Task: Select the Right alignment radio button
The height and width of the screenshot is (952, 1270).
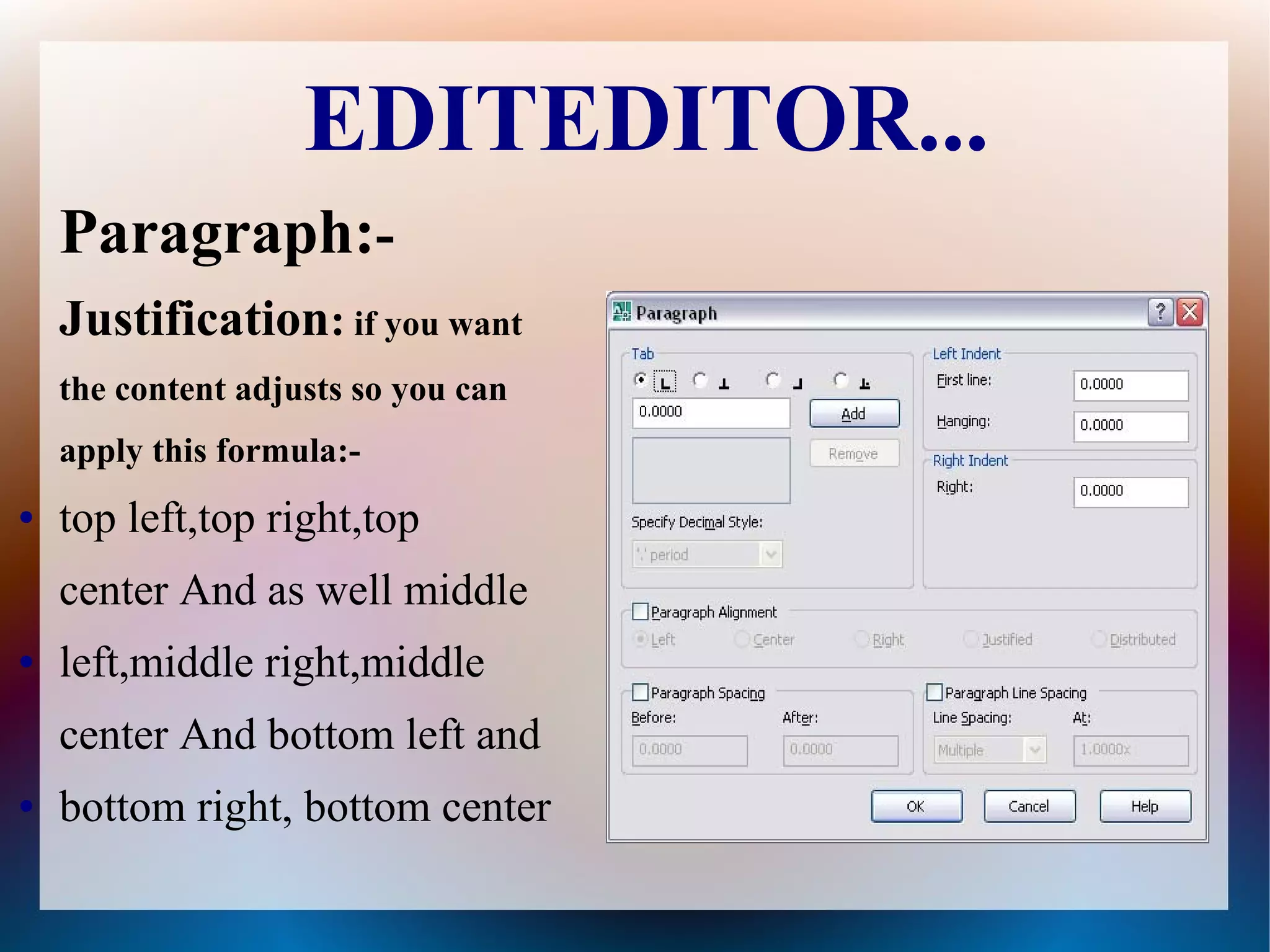Action: [861, 639]
